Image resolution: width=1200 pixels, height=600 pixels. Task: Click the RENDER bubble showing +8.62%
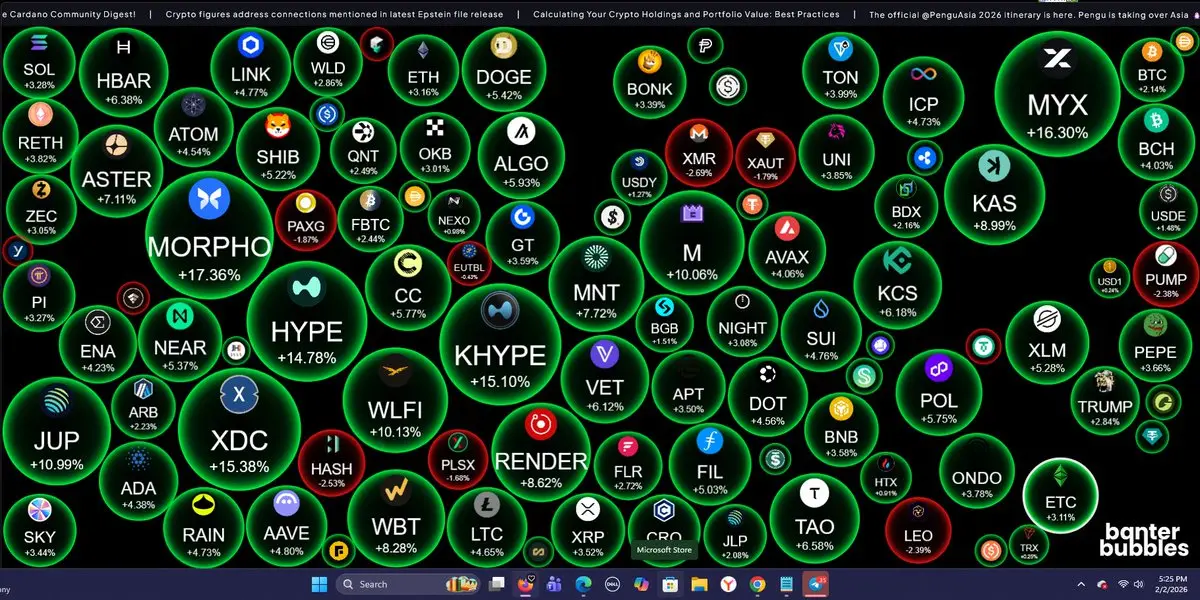pos(541,451)
